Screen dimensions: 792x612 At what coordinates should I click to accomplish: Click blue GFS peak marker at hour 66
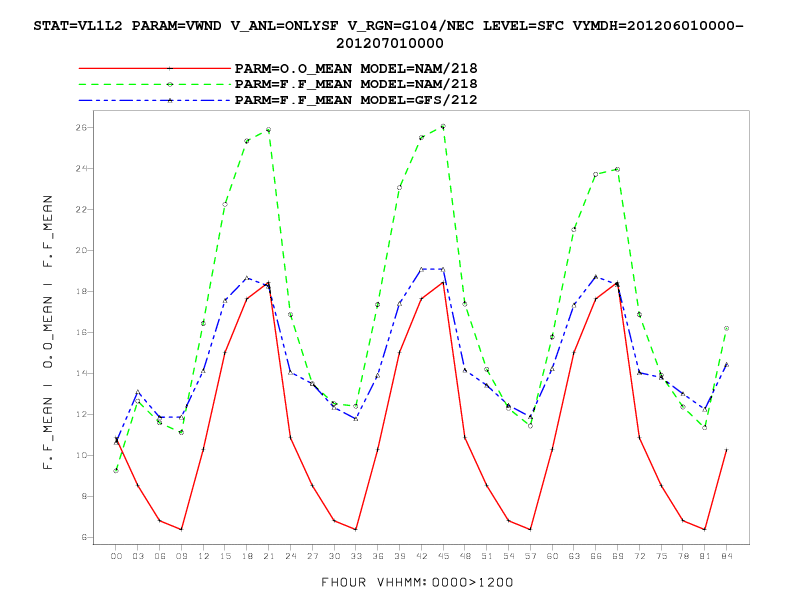click(x=596, y=277)
